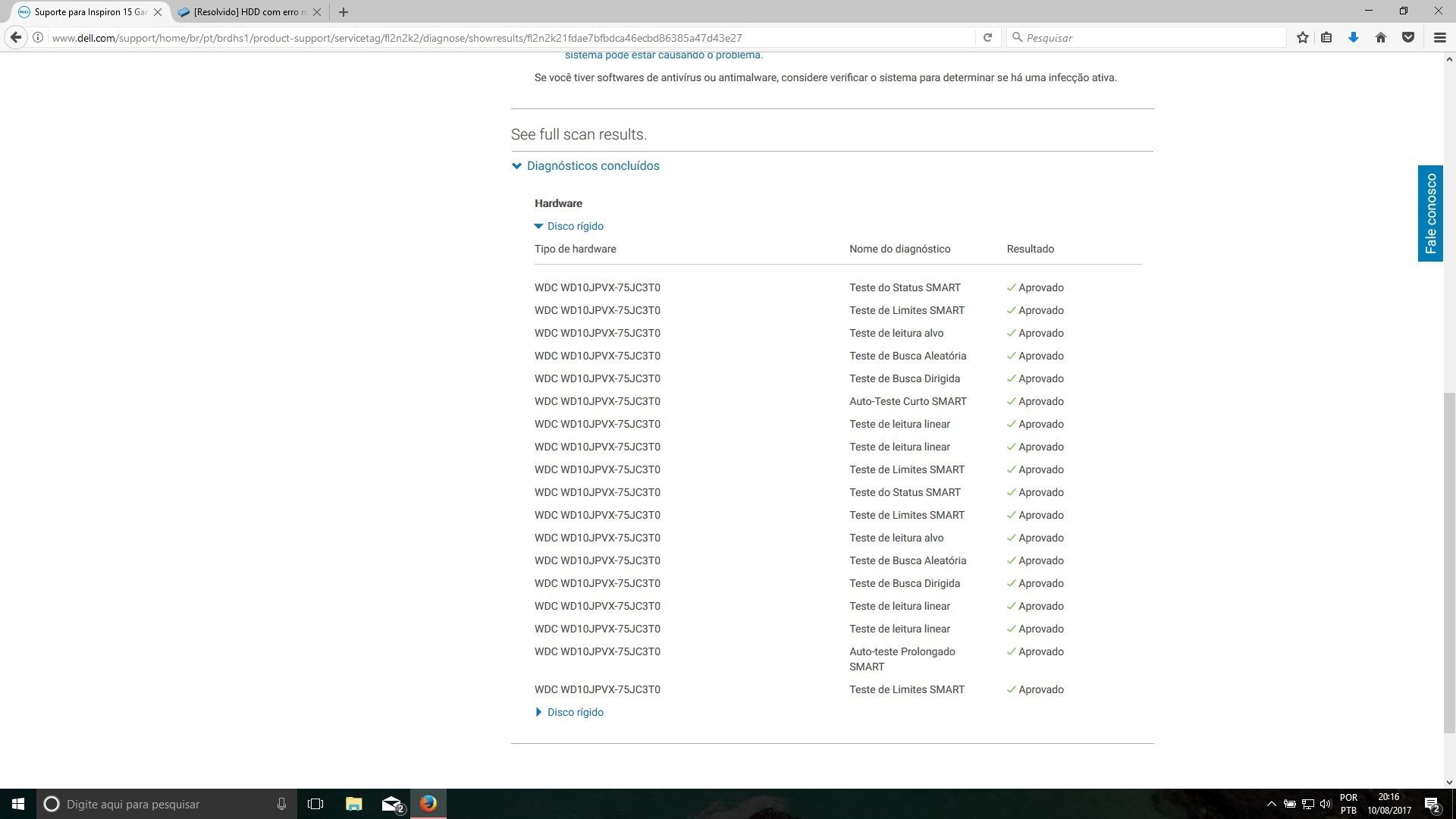Open the POR PTB language selector
The width and height of the screenshot is (1456, 819).
pyautogui.click(x=1348, y=804)
